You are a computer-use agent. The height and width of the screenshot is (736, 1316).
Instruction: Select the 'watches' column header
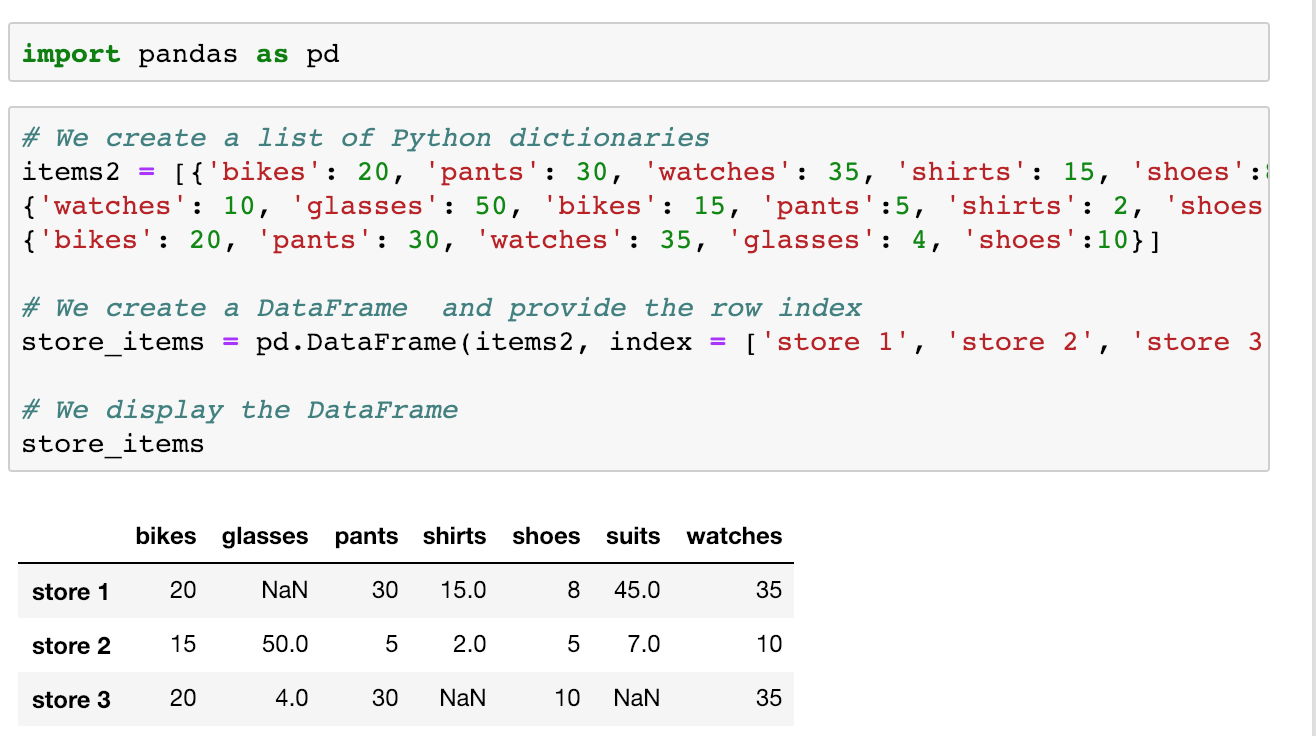[734, 537]
